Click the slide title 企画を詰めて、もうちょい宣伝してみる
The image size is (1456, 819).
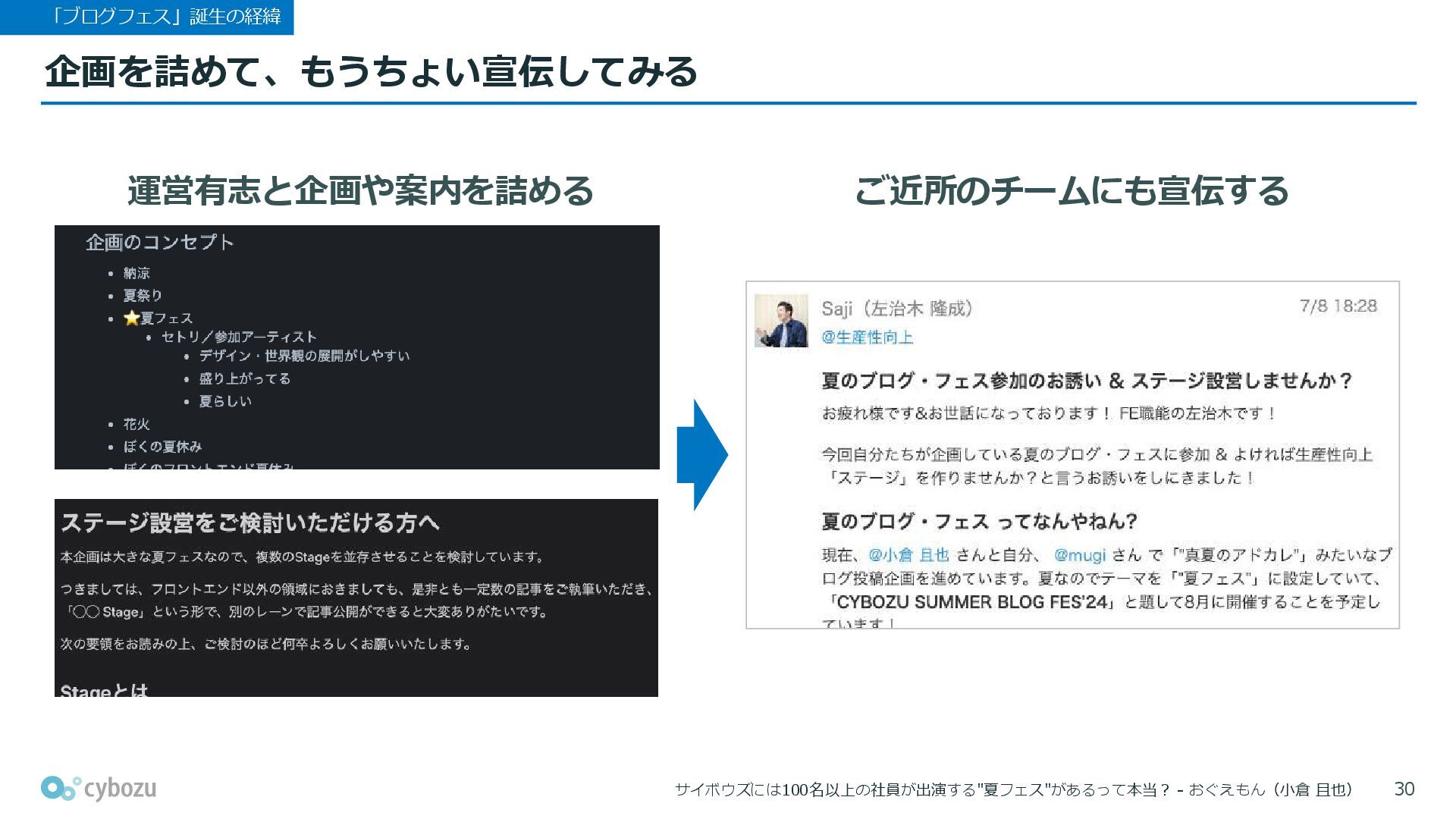[x=370, y=72]
